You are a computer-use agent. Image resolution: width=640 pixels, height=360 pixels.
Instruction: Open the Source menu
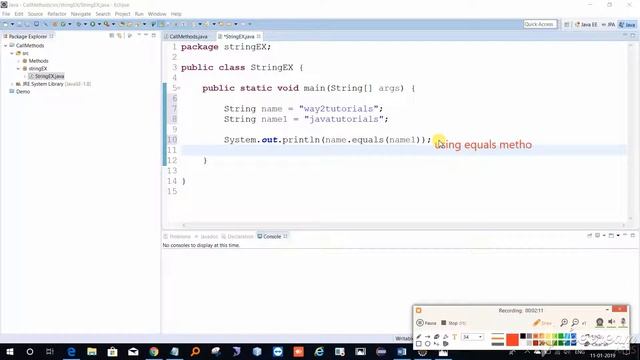(x=35, y=14)
